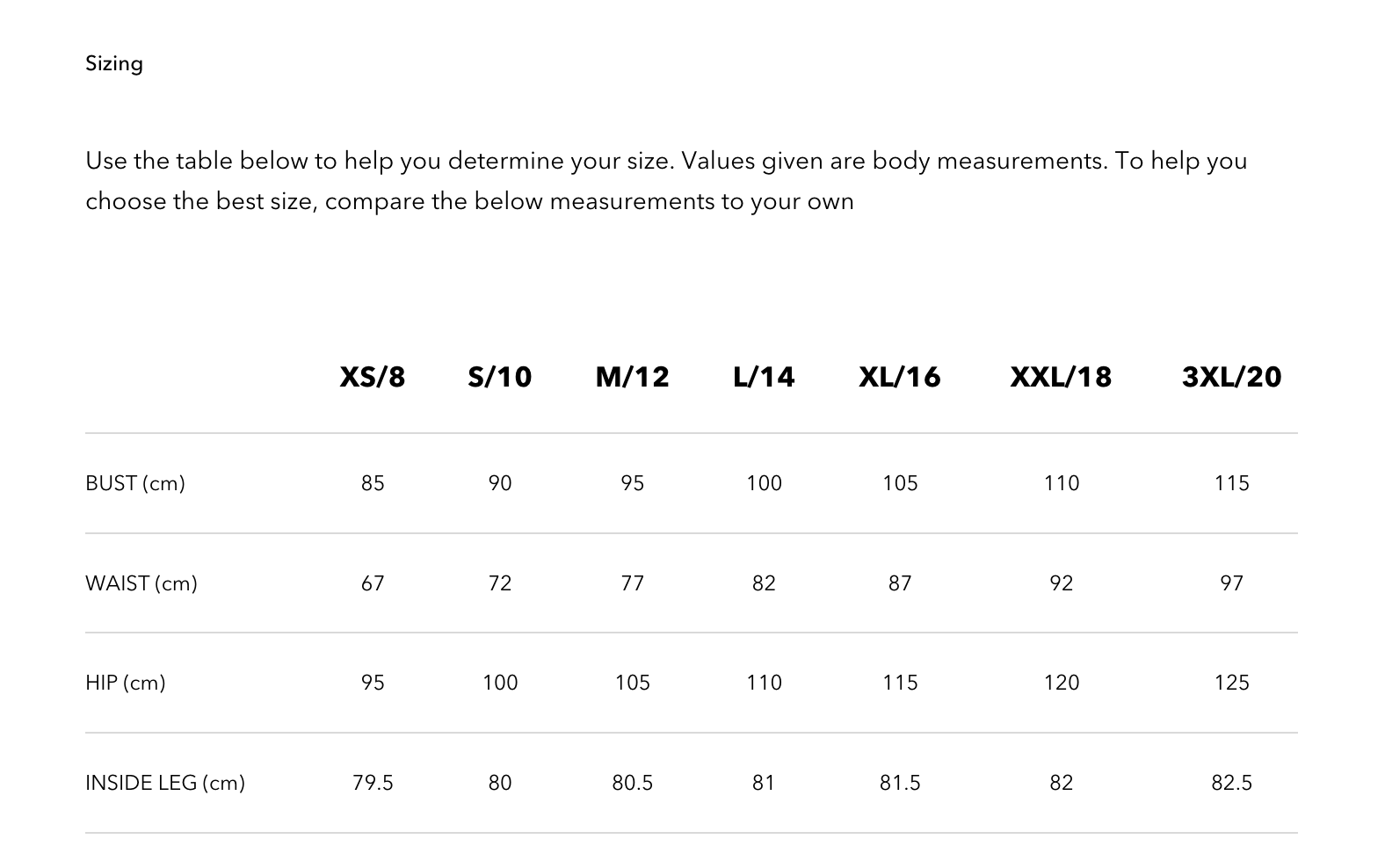Viewport: 1385px width, 868px height.
Task: Select the XL/16 column header
Action: point(900,377)
